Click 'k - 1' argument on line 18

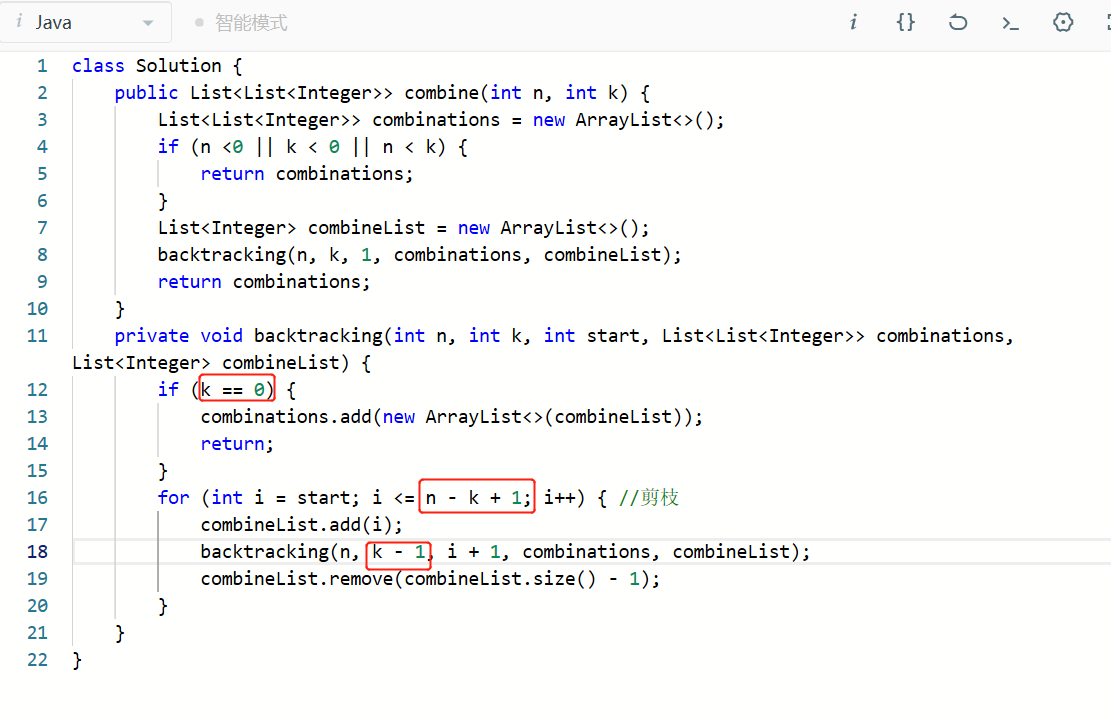(398, 553)
